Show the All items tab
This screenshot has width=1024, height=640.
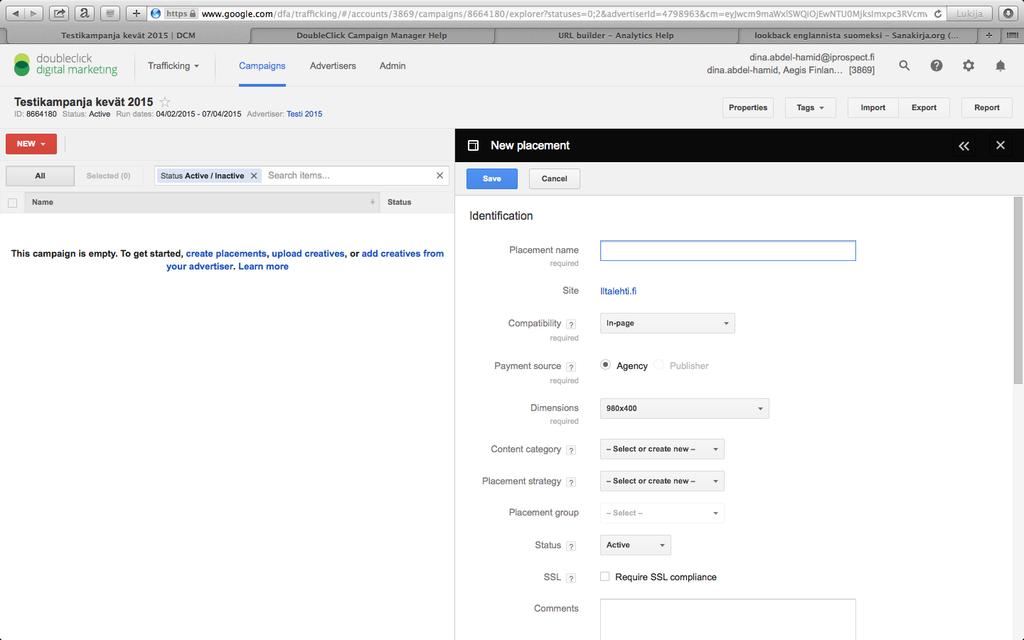tap(40, 176)
